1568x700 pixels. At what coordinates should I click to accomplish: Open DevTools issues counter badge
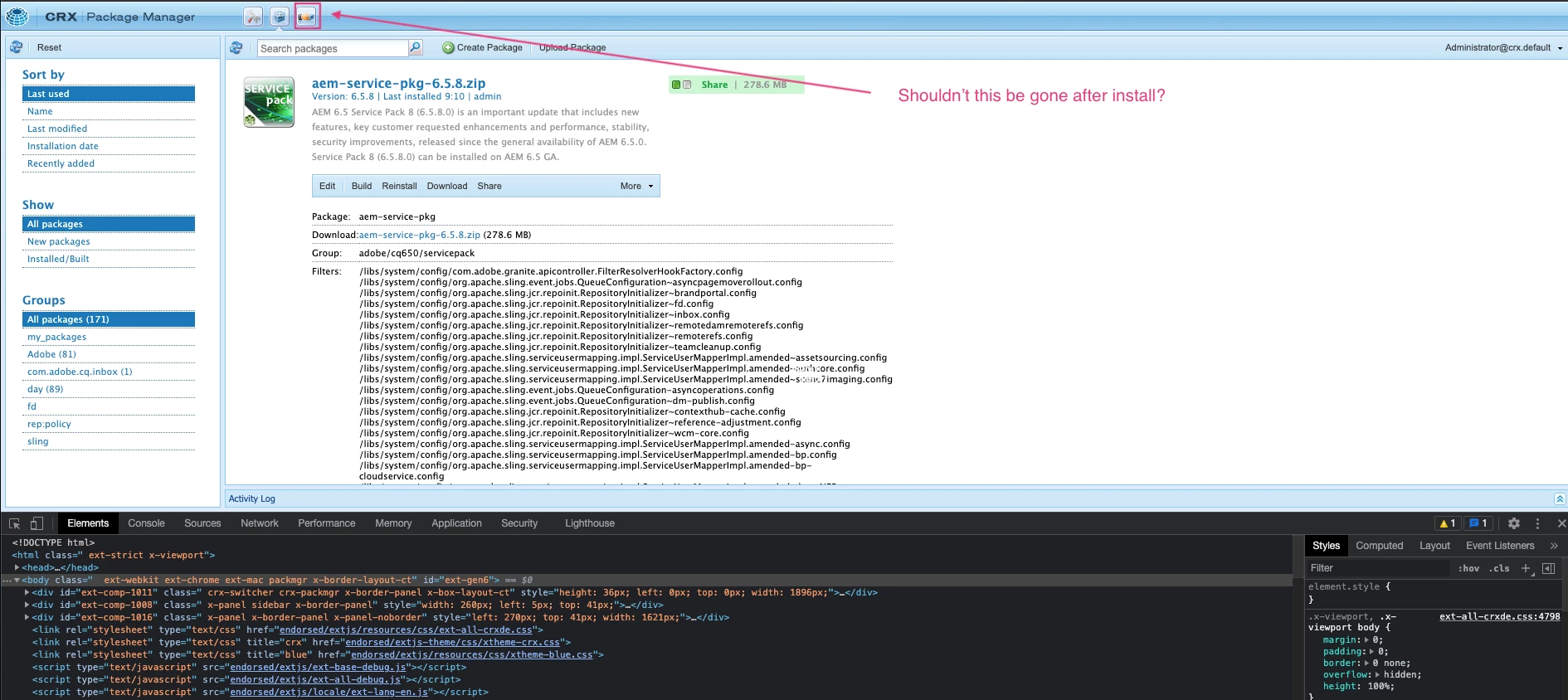tap(1478, 523)
